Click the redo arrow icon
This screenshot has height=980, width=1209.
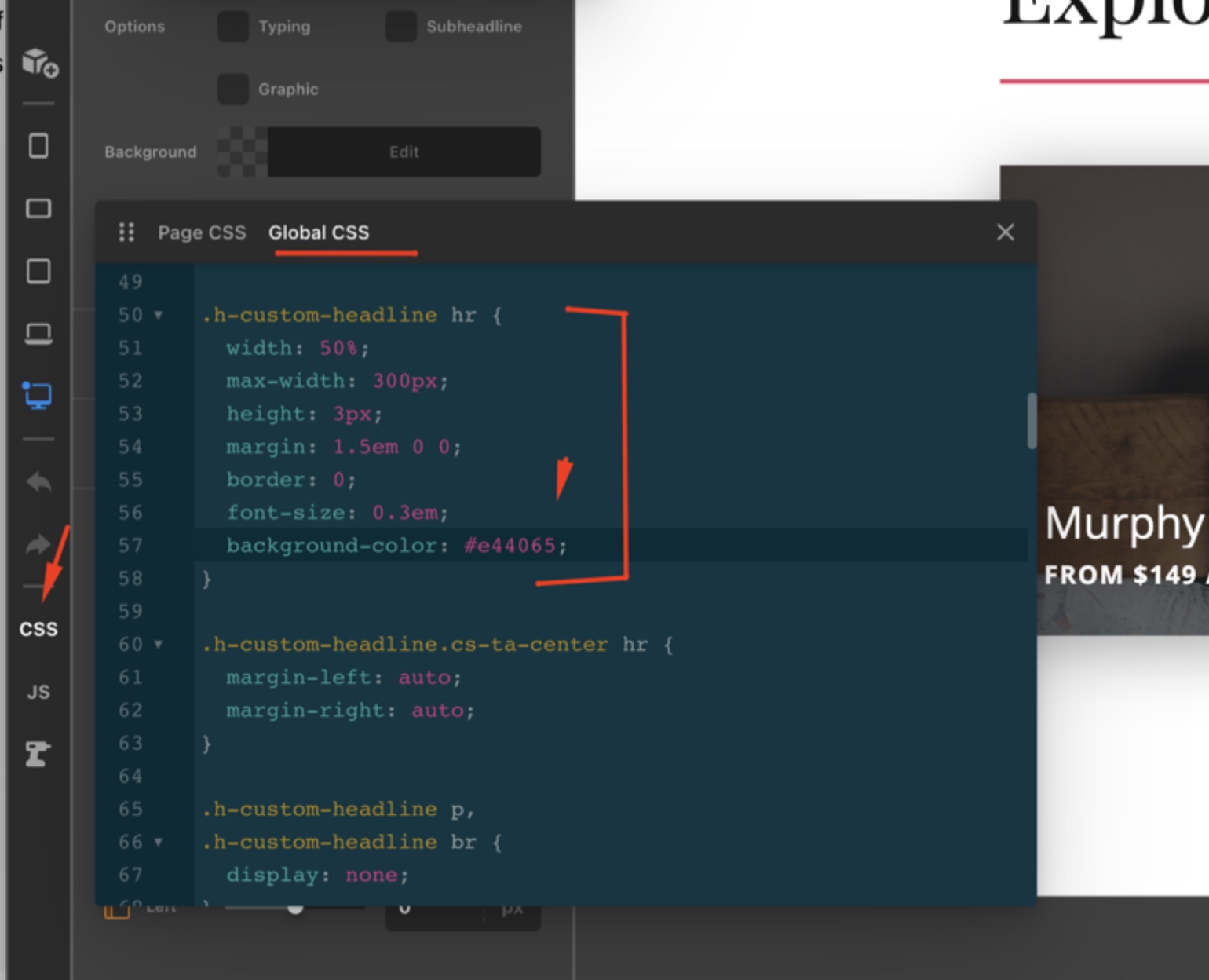(38, 544)
